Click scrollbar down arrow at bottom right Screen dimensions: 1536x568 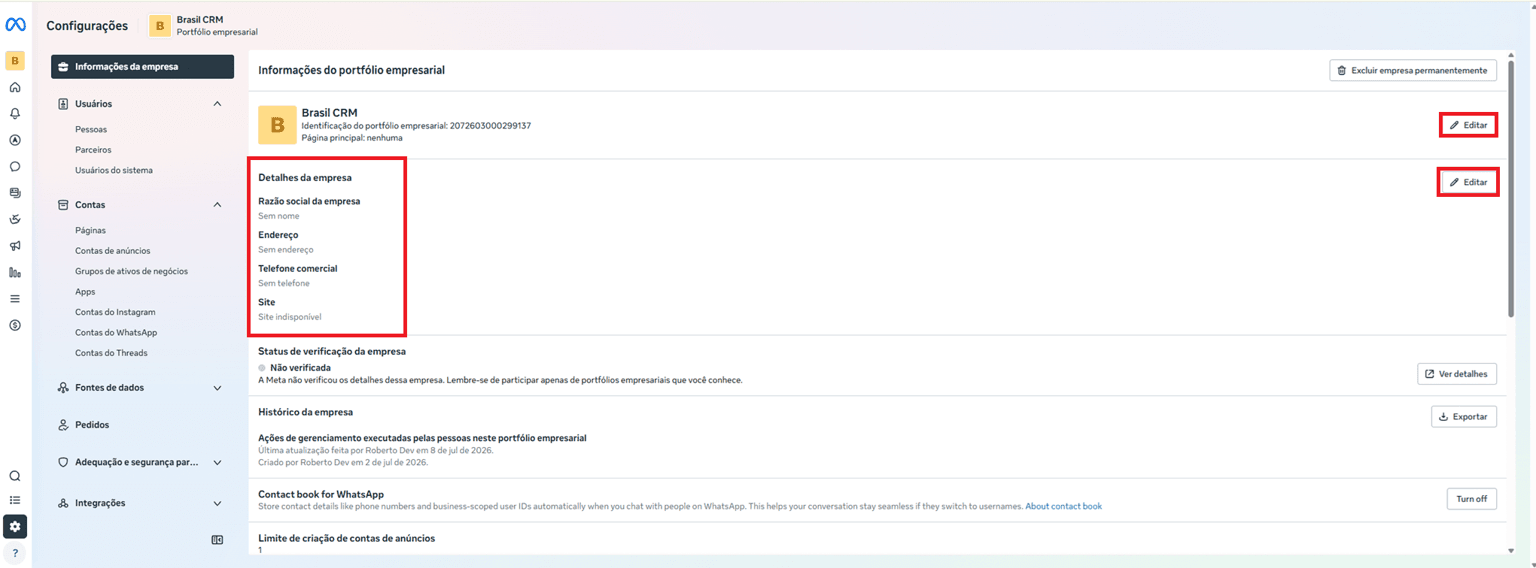[1511, 550]
